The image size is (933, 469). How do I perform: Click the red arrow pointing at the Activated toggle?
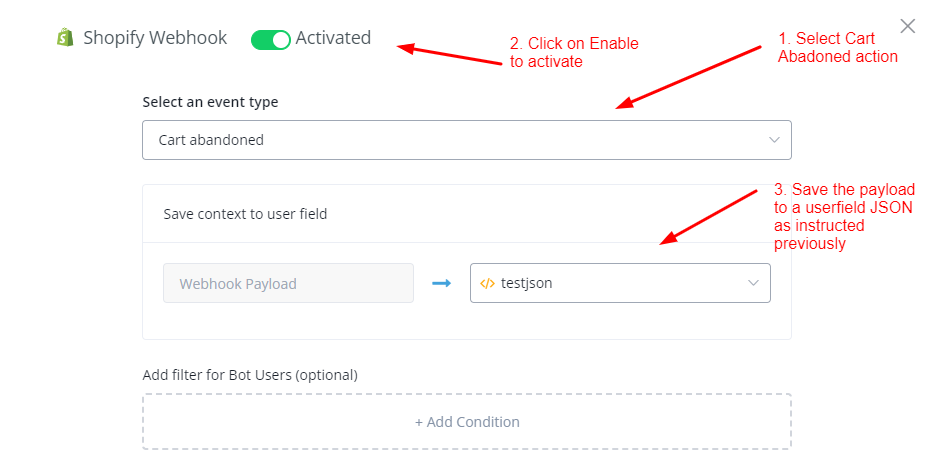coord(450,54)
